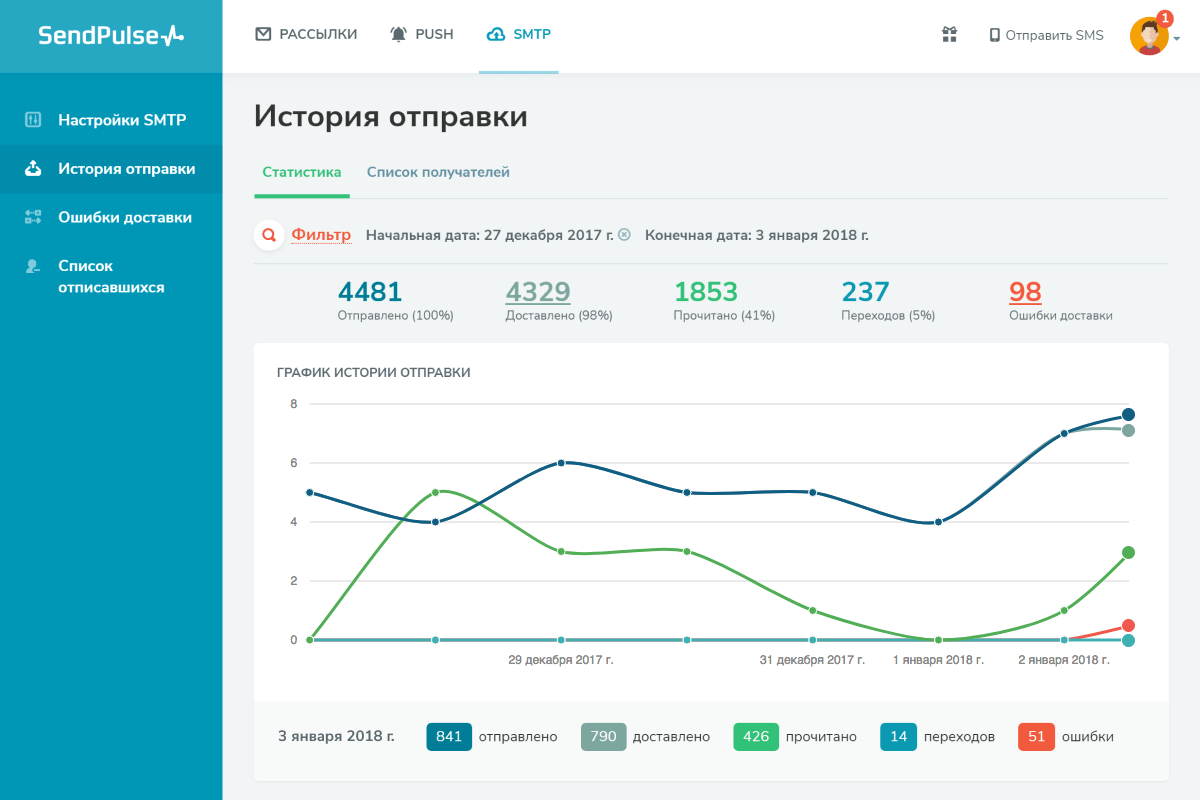Click the SendPulse logo
1200x800 pixels.
click(111, 35)
